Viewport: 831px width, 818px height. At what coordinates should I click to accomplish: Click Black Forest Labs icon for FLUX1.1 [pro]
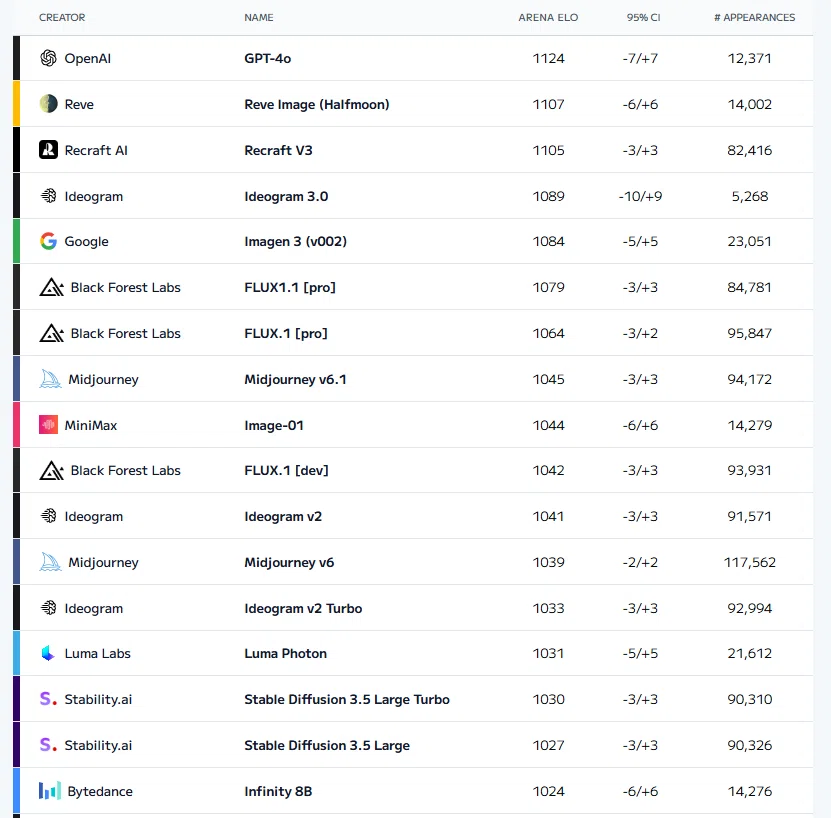point(51,287)
